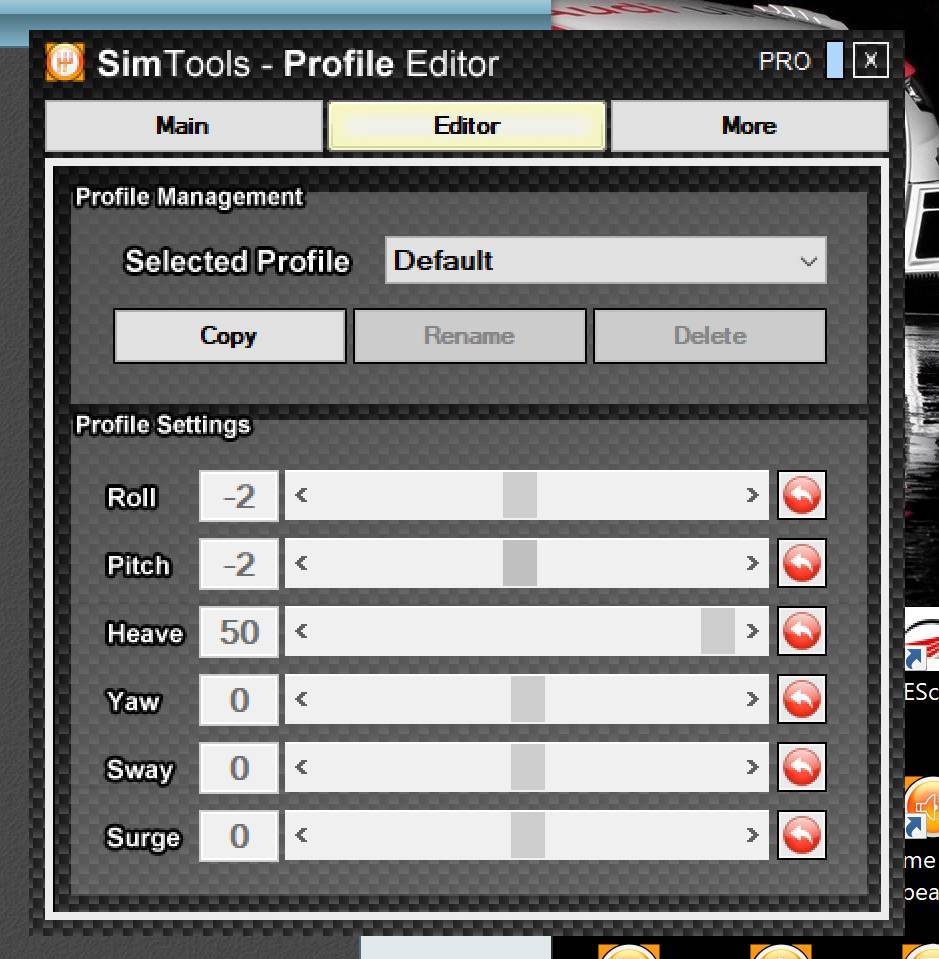939x959 pixels.
Task: Increase Sway using the slider's right arrow
Action: [x=752, y=768]
